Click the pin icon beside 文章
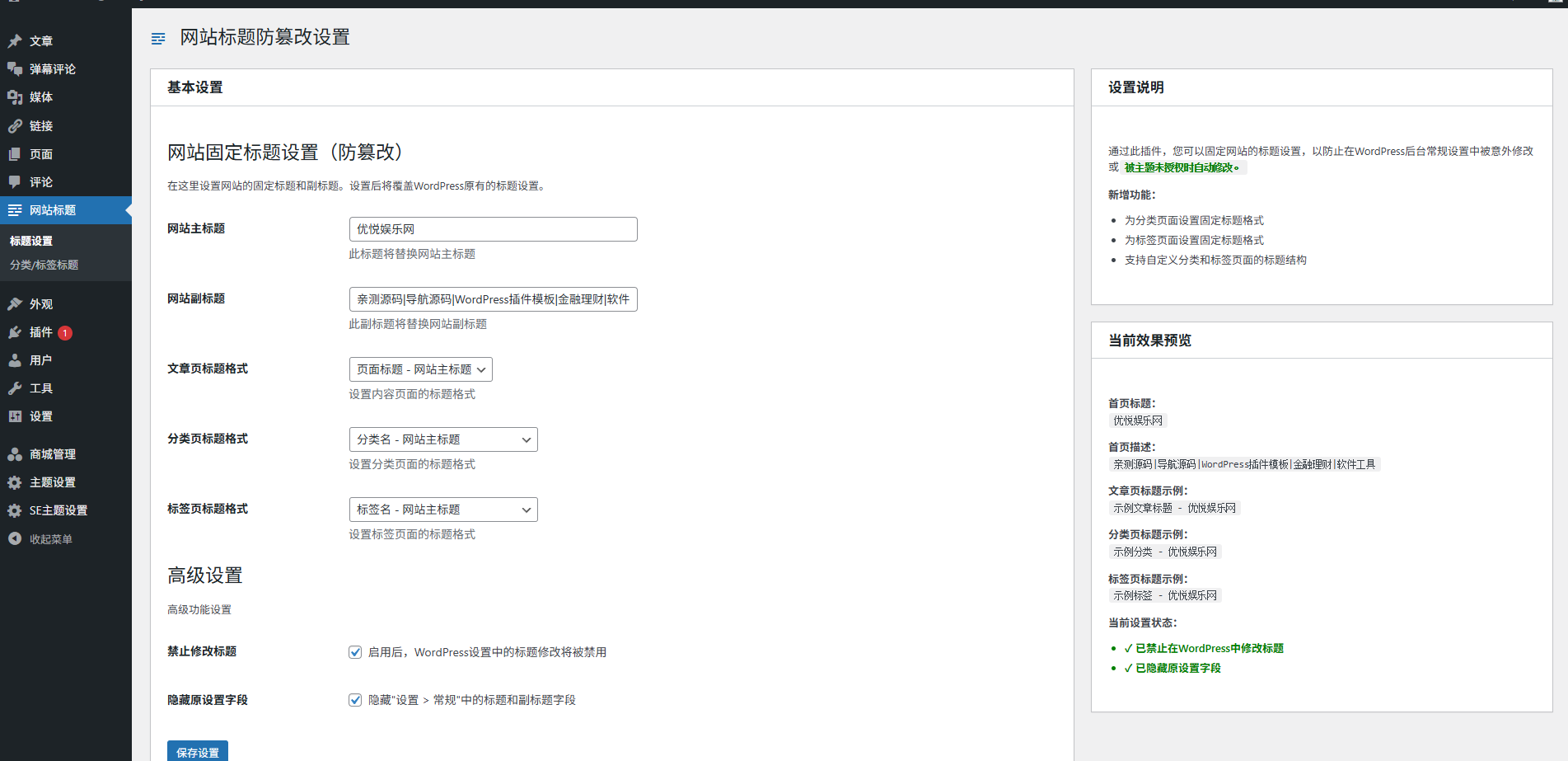 tap(15, 41)
